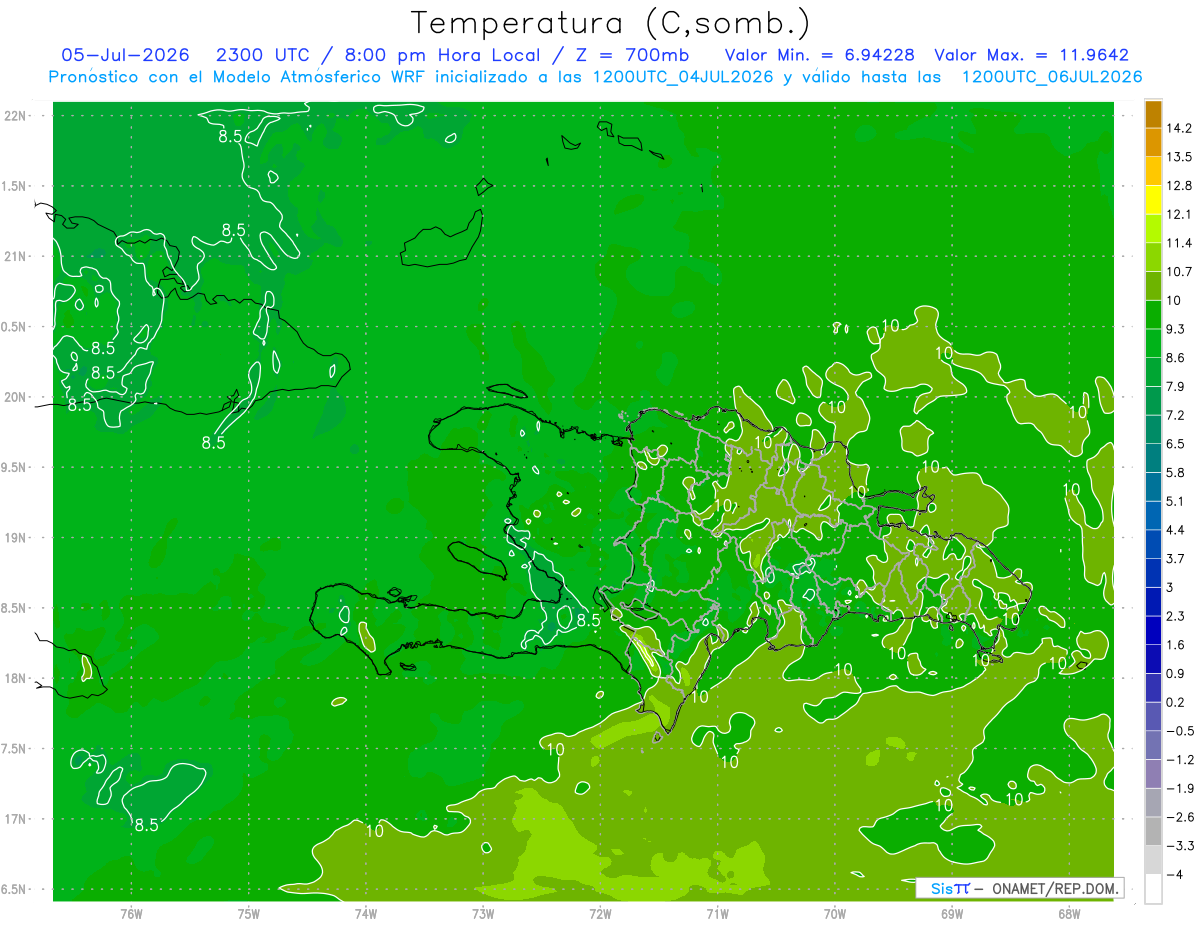Click the longitude label '68W'
This screenshot has height=927, width=1200.
[x=1068, y=914]
